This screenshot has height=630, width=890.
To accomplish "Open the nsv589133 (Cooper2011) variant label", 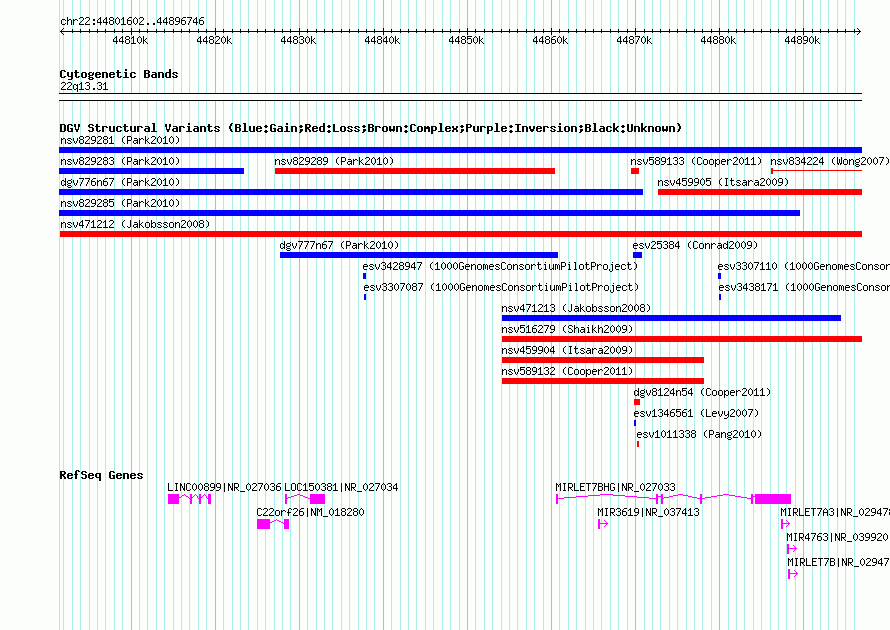I will point(696,161).
